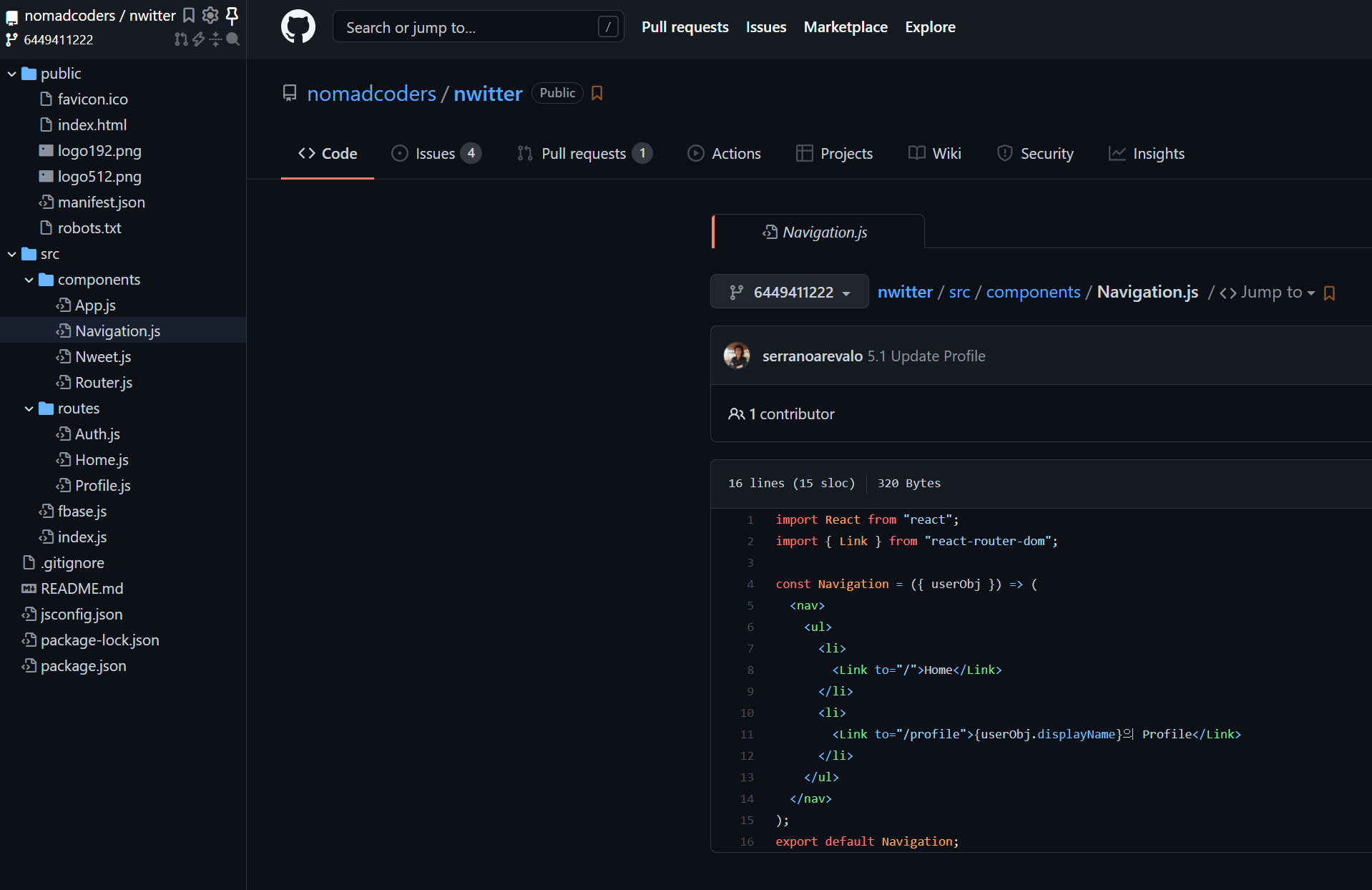Image resolution: width=1372 pixels, height=890 pixels.
Task: Click nwitter in the file breadcrumb
Action: 905,292
